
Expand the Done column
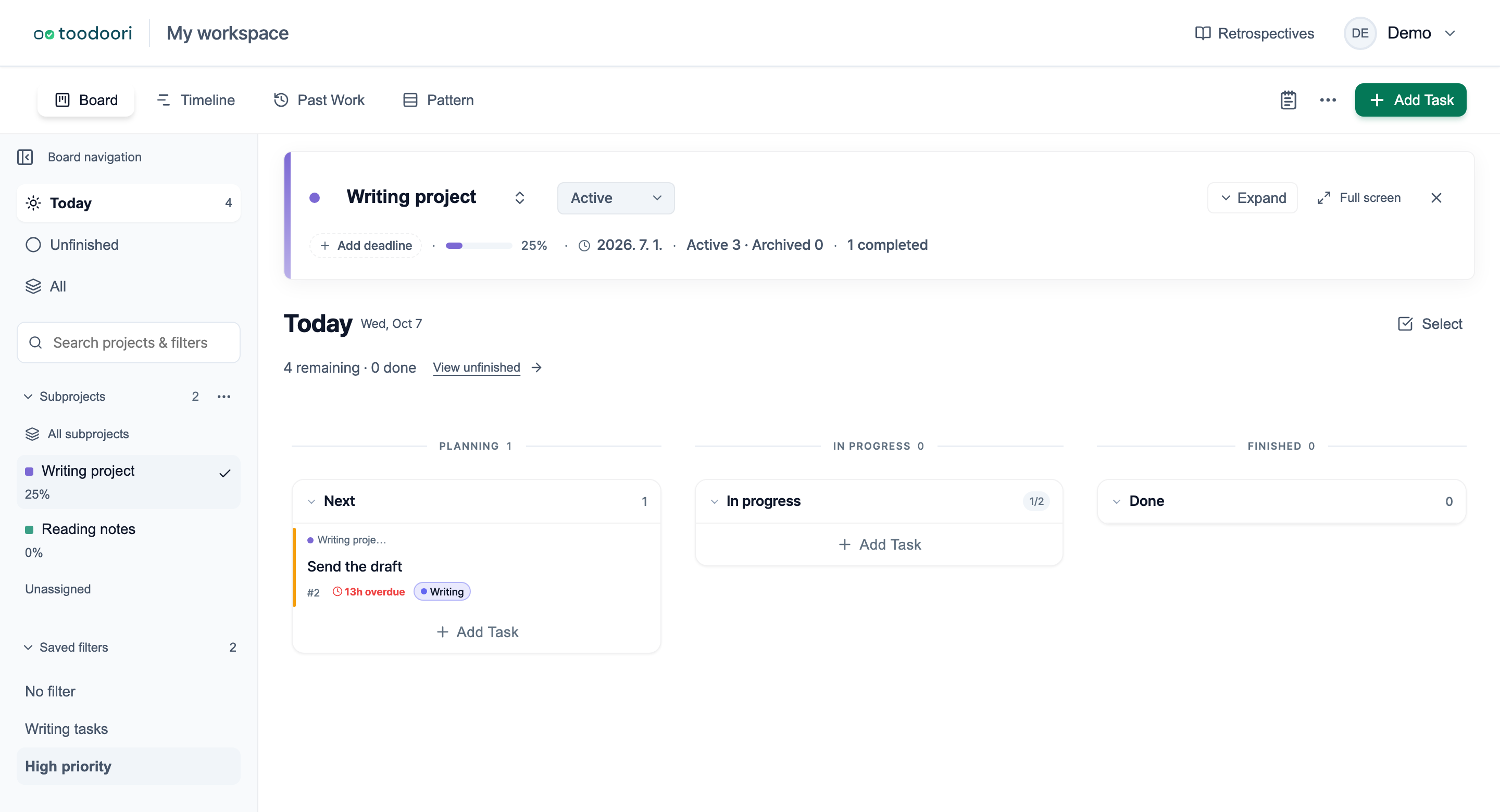1116,502
